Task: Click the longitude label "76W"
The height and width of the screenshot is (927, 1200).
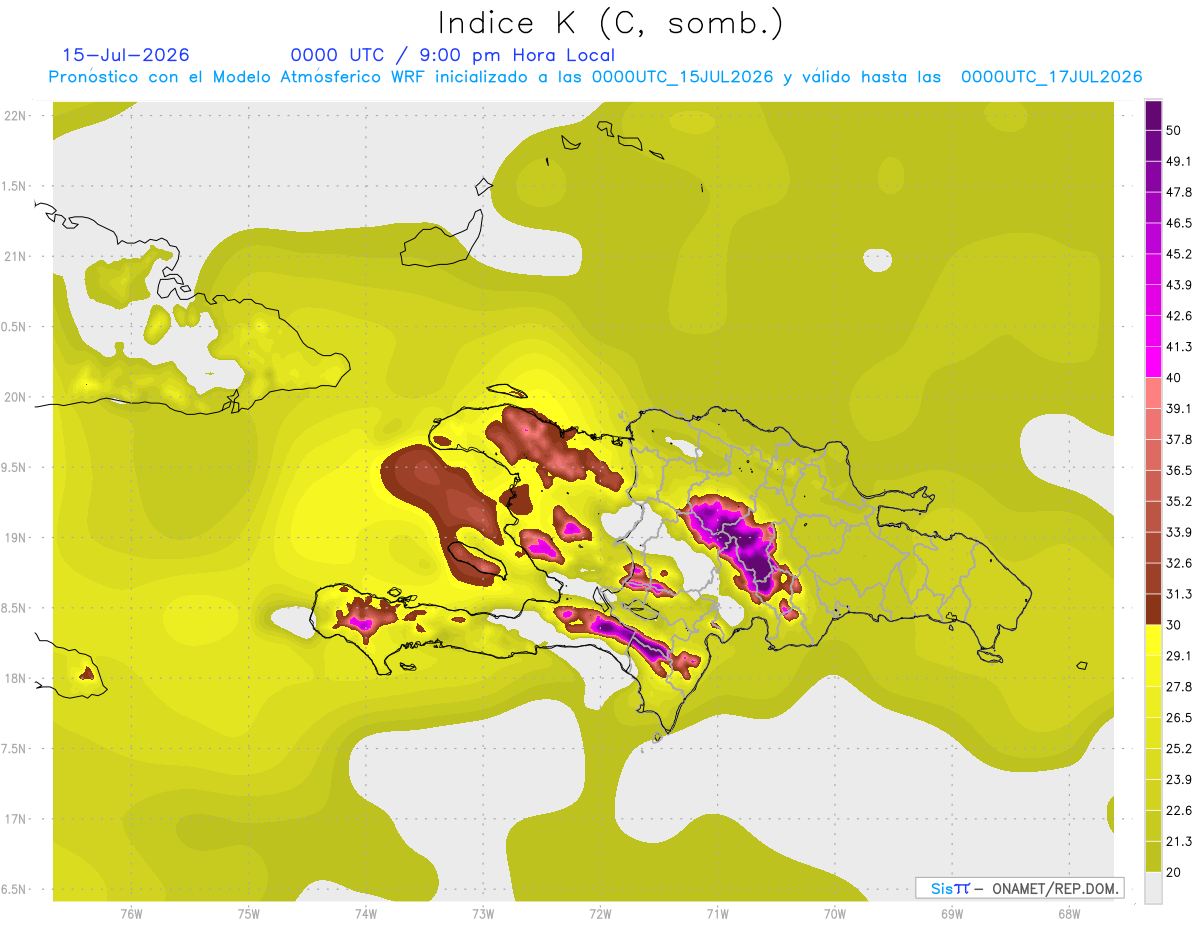Action: (x=131, y=913)
